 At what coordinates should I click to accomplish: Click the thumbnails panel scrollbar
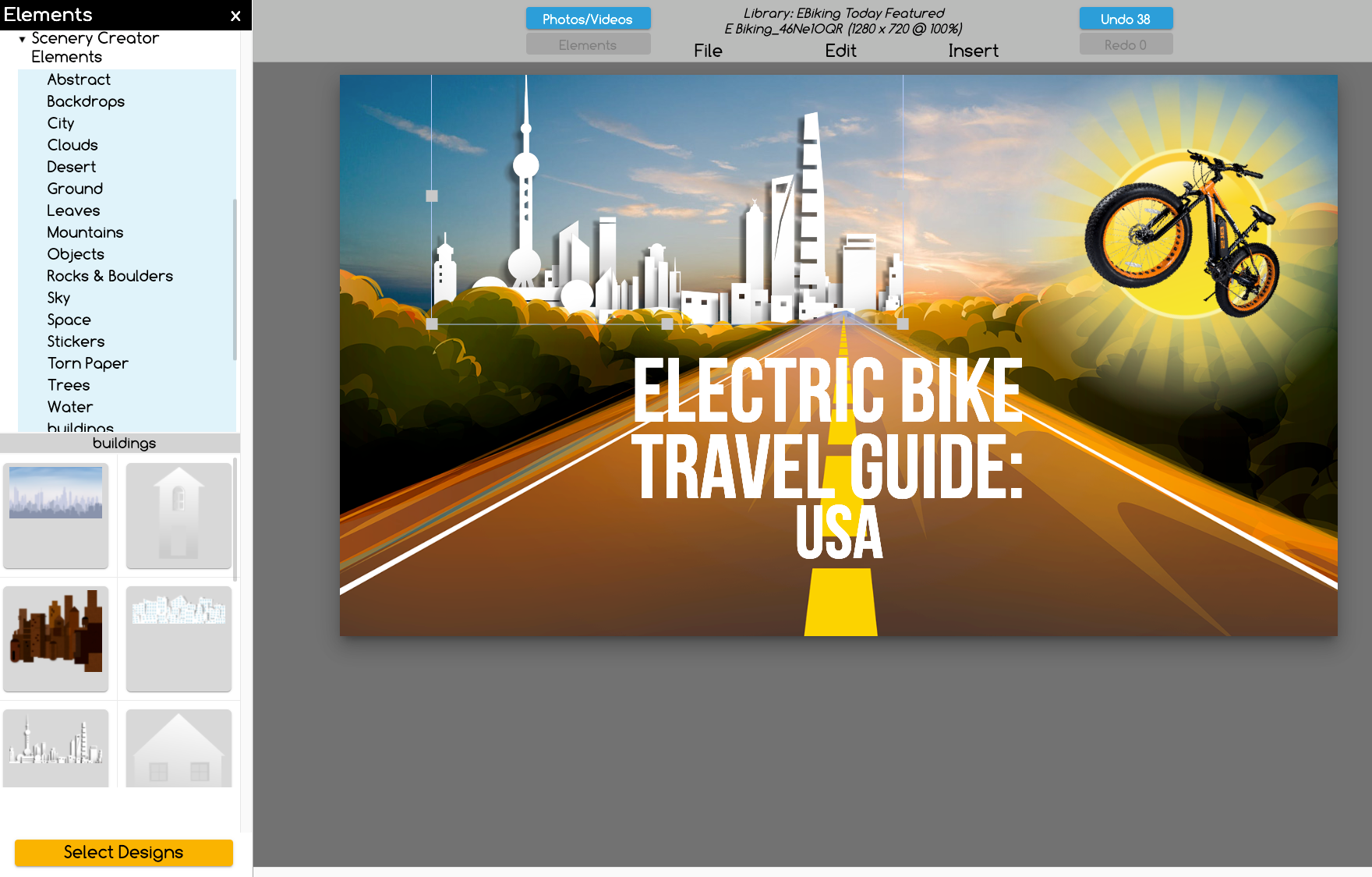[x=235, y=518]
